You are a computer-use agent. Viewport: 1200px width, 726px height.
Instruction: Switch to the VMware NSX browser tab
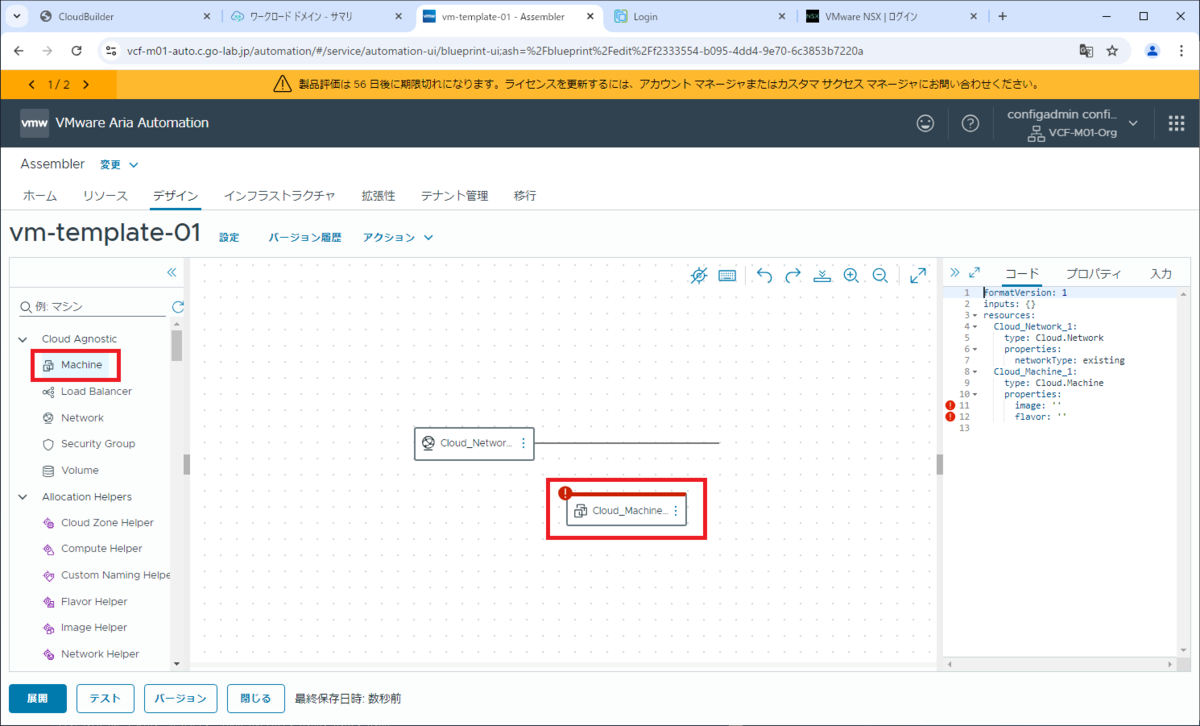(890, 17)
